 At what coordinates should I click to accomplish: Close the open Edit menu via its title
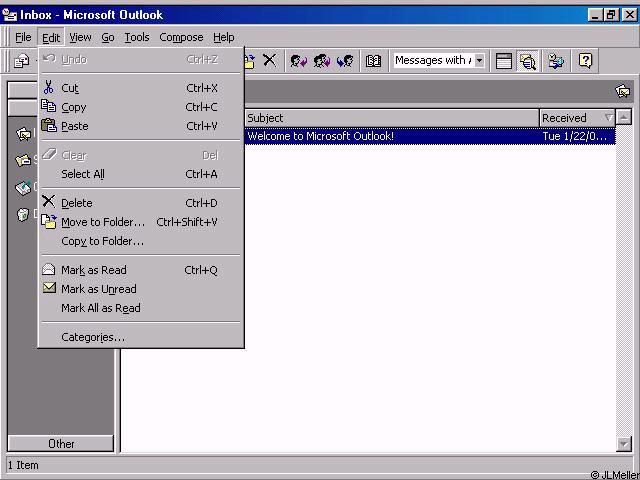pos(51,38)
